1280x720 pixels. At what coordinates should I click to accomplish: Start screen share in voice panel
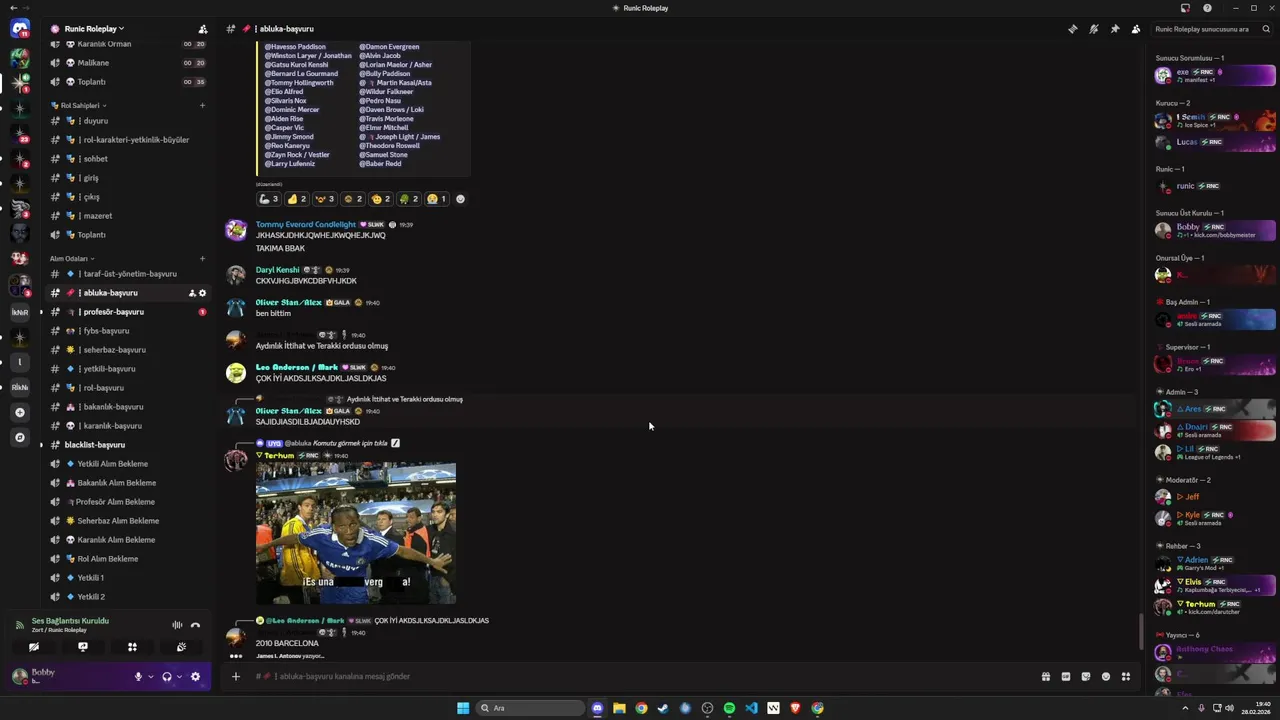(83, 647)
